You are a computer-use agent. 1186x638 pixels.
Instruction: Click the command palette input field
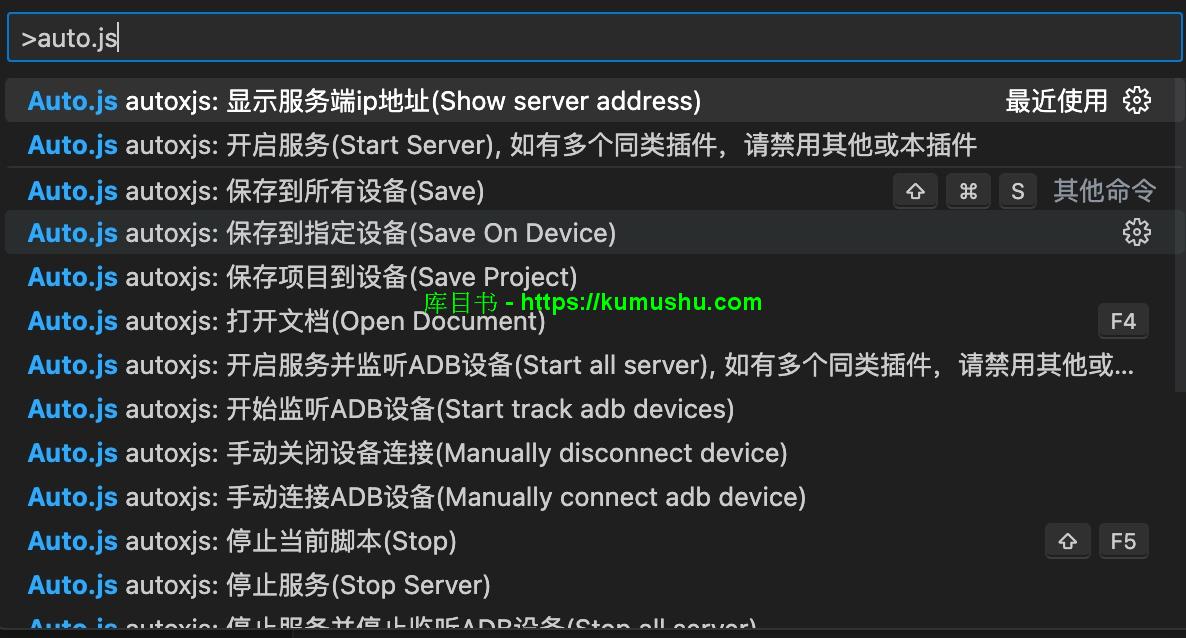pyautogui.click(x=595, y=37)
